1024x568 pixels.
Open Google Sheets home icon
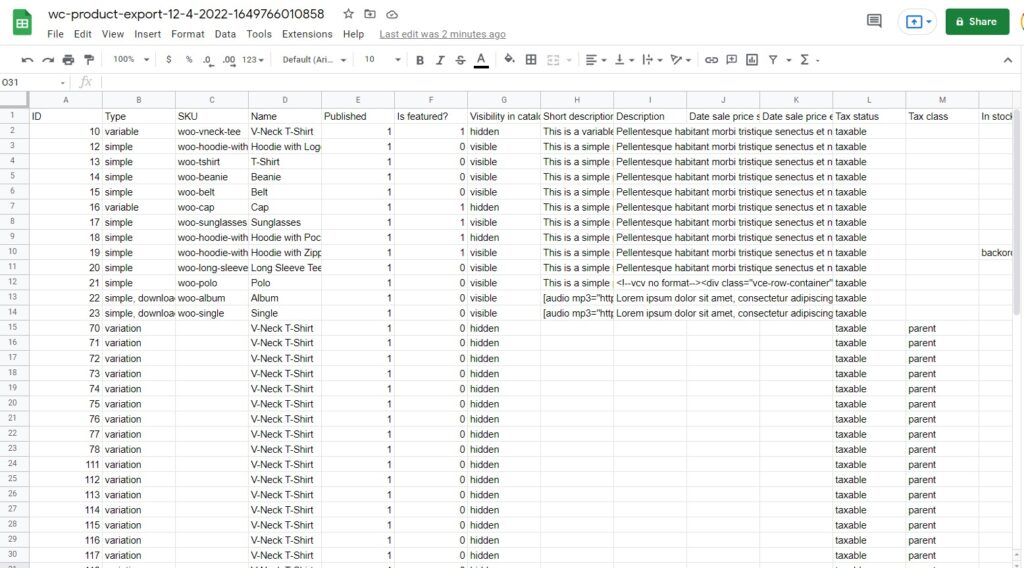pos(22,22)
